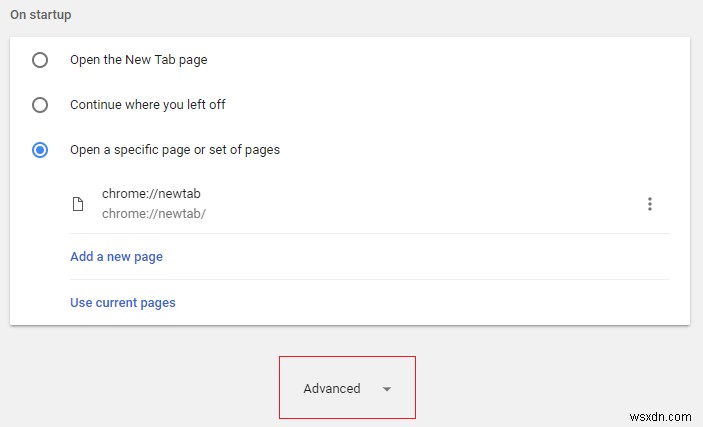Click the 'Open the New Tab page' label text
This screenshot has height=427, width=703.
pyautogui.click(x=138, y=60)
